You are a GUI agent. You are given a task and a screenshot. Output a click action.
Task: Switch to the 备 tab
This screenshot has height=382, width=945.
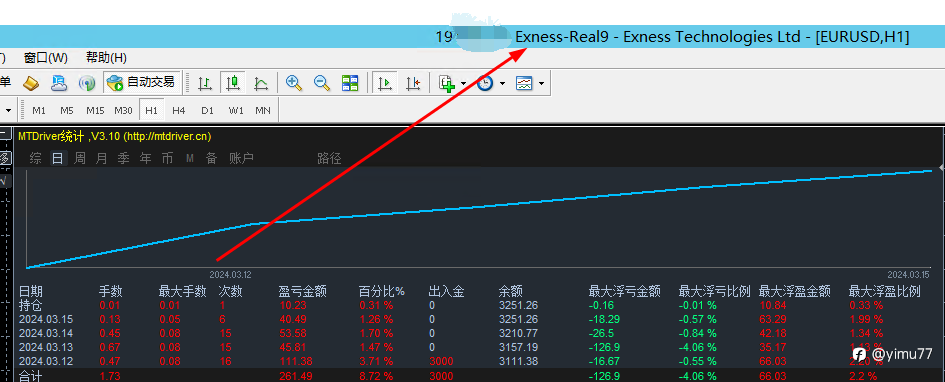212,158
